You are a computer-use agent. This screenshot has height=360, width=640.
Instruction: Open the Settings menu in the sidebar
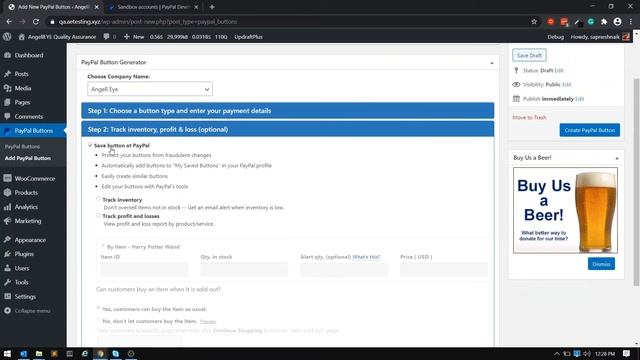click(25, 297)
